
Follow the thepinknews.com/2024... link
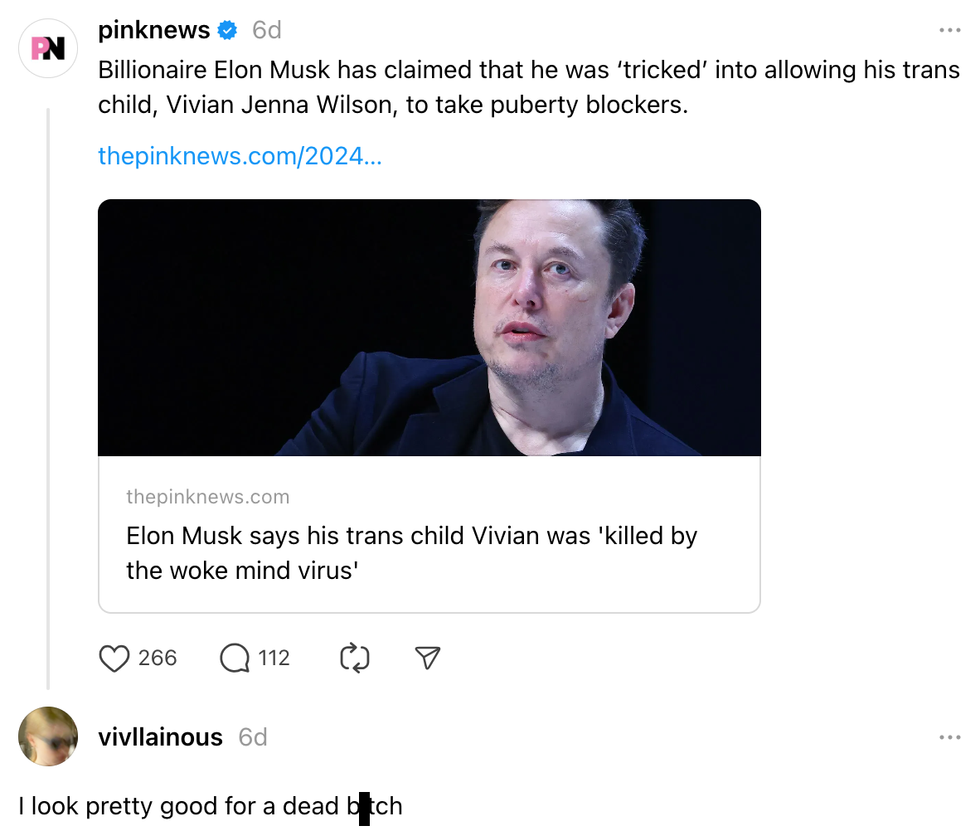point(240,156)
